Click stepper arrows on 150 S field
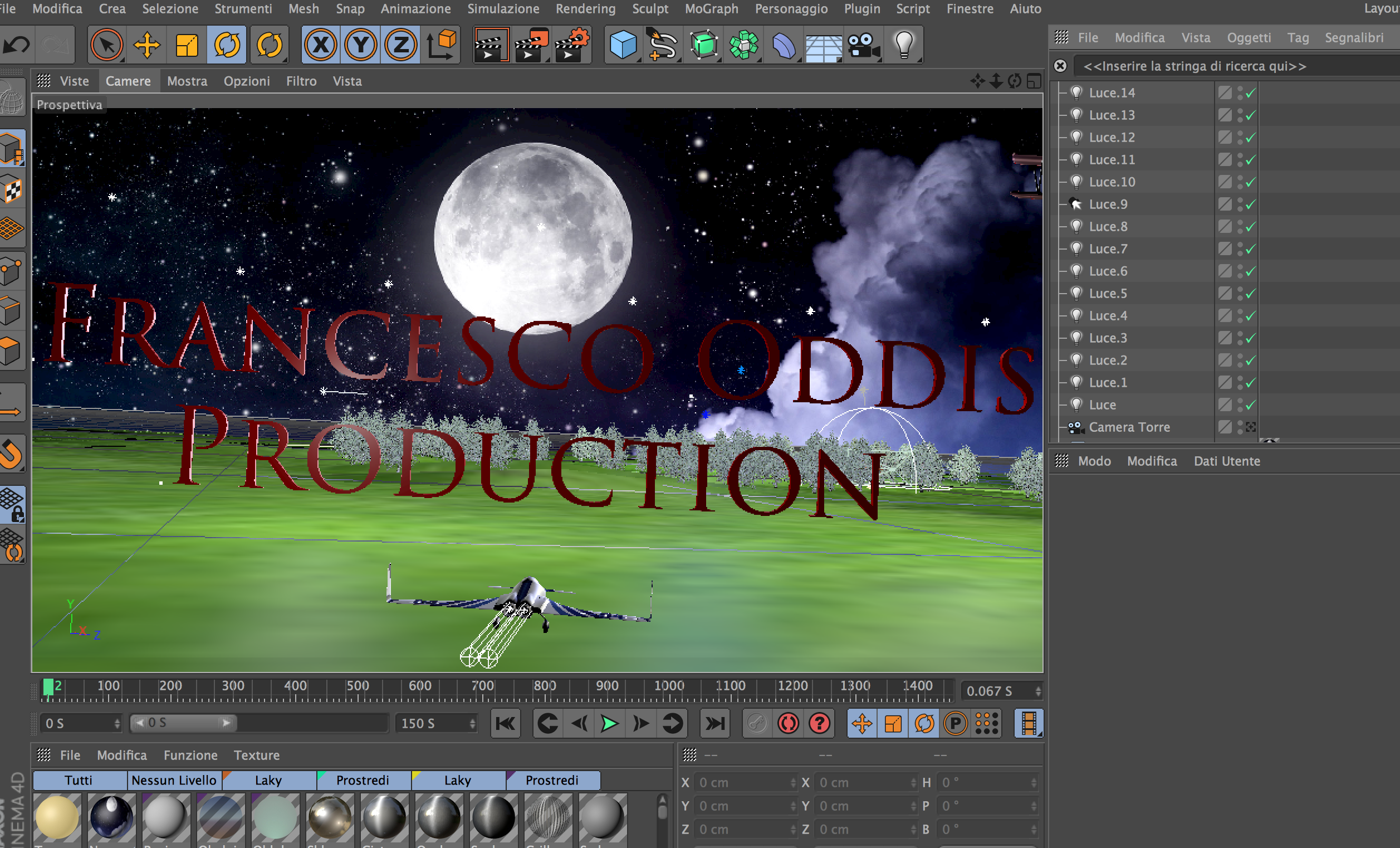Image resolution: width=1400 pixels, height=848 pixels. (x=472, y=724)
